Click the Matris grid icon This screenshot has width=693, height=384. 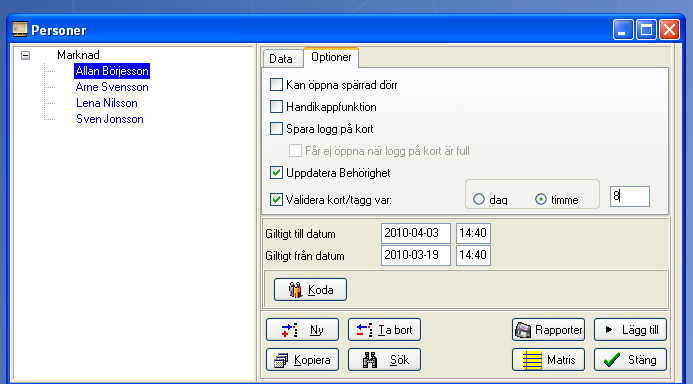click(x=532, y=360)
